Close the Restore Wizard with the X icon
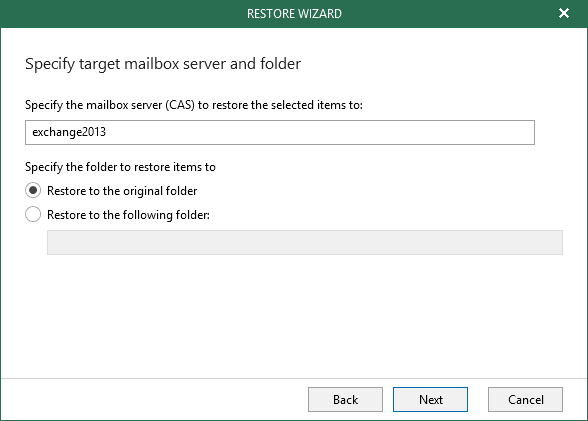Image resolution: width=588 pixels, height=421 pixels. click(564, 13)
